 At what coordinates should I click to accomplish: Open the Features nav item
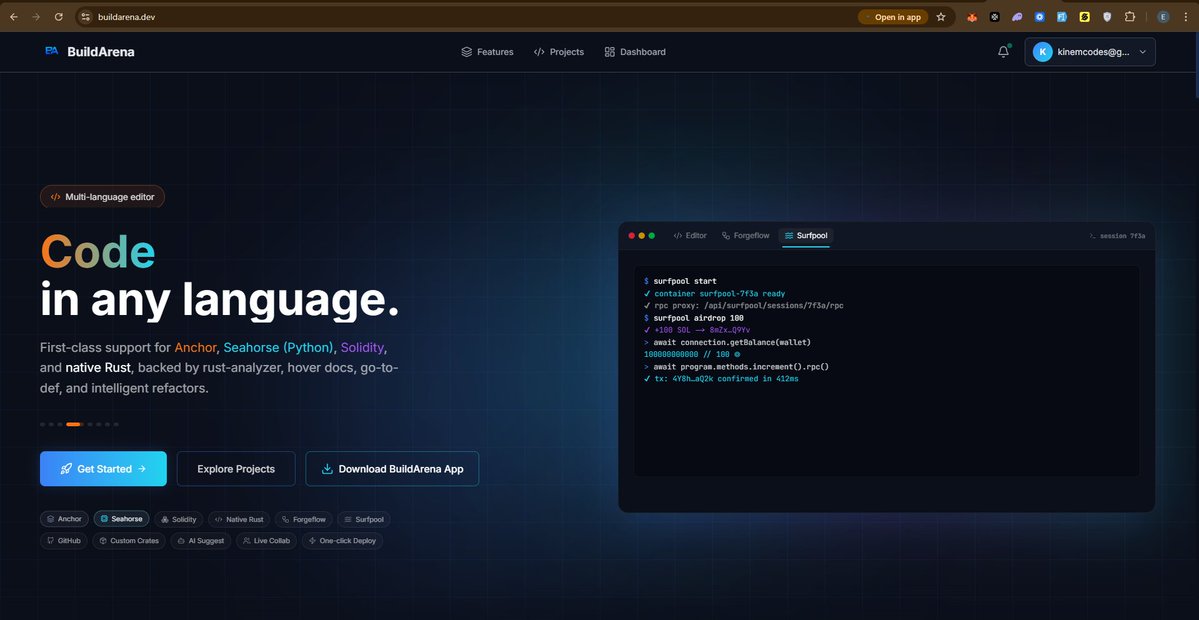coord(487,52)
